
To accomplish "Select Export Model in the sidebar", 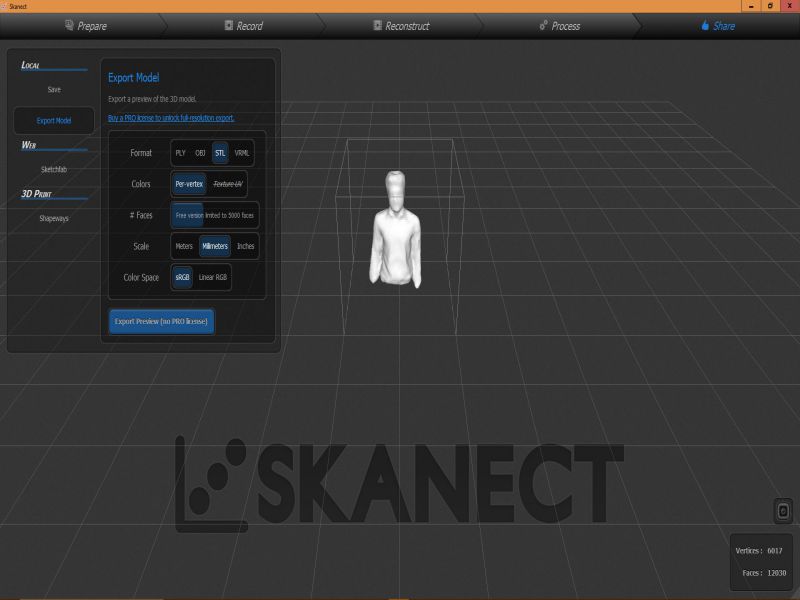I will click(54, 121).
